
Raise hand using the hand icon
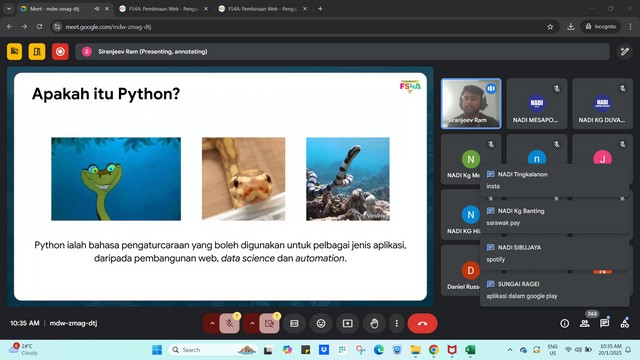click(x=374, y=324)
